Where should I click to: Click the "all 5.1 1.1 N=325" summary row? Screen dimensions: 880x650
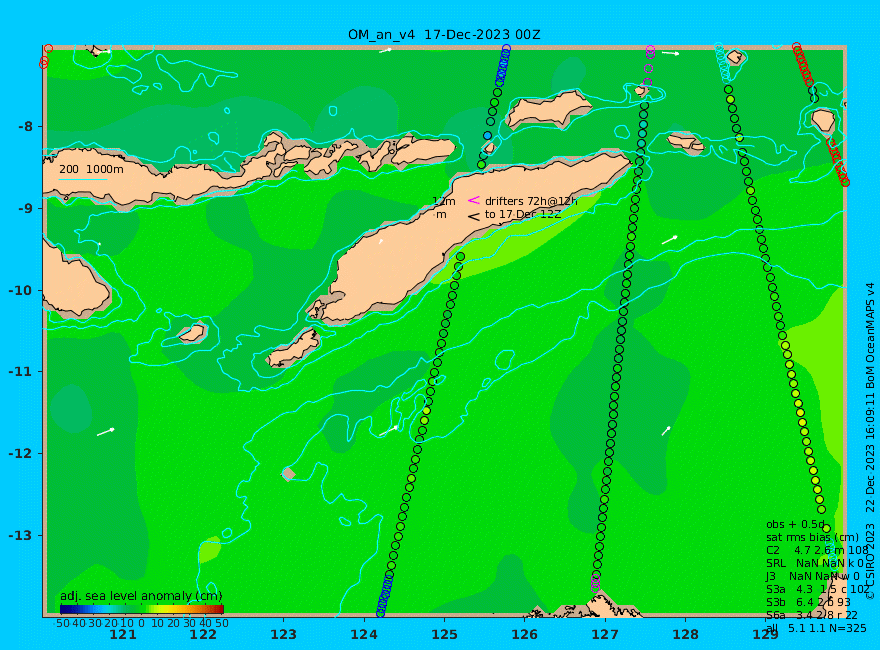pos(816,628)
